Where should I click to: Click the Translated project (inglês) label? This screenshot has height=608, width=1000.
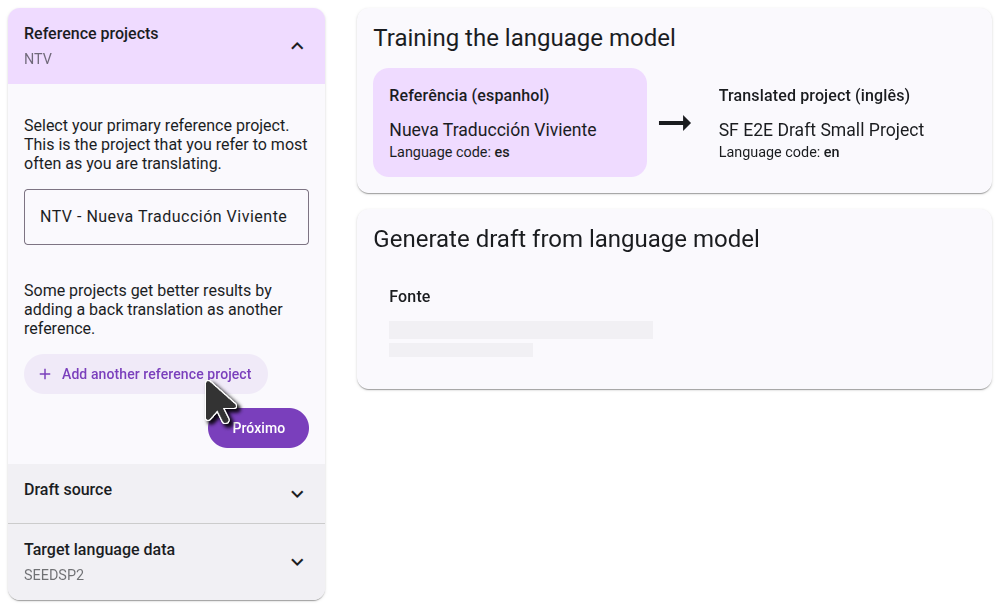814,96
